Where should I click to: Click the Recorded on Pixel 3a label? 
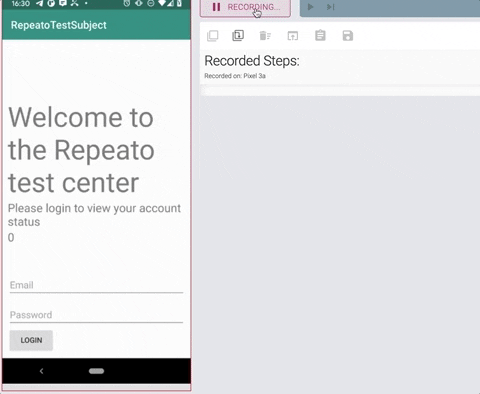pos(235,76)
